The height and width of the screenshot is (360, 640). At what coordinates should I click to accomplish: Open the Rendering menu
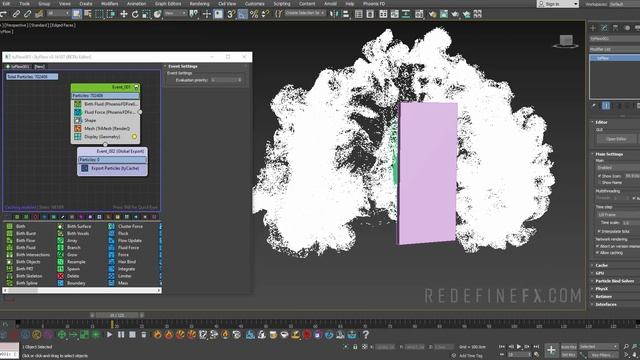click(199, 4)
